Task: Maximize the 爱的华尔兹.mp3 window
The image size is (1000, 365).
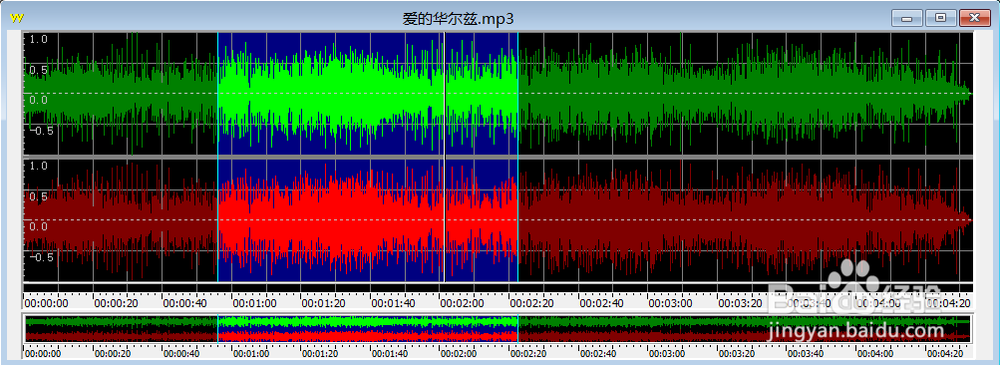Action: click(940, 19)
